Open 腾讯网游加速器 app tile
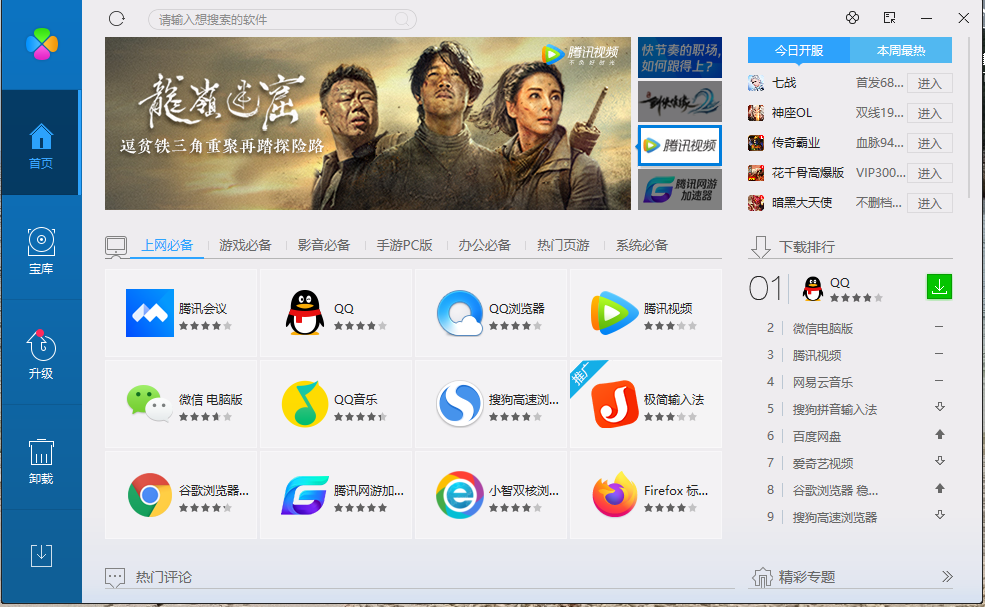This screenshot has width=985, height=607. [x=336, y=495]
